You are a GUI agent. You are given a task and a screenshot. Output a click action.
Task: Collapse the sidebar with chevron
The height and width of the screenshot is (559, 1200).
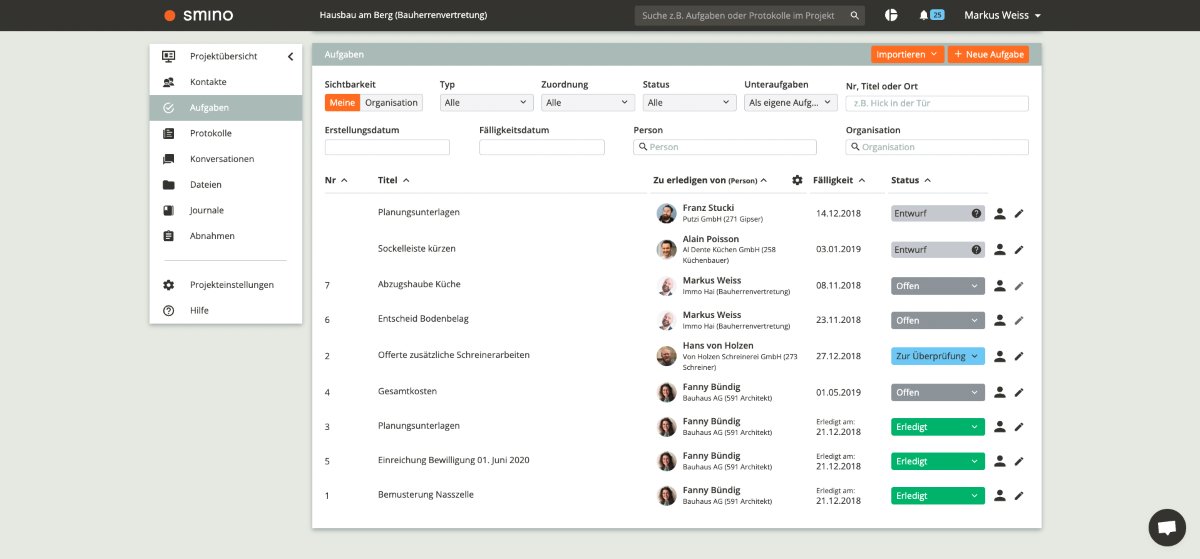pyautogui.click(x=290, y=57)
